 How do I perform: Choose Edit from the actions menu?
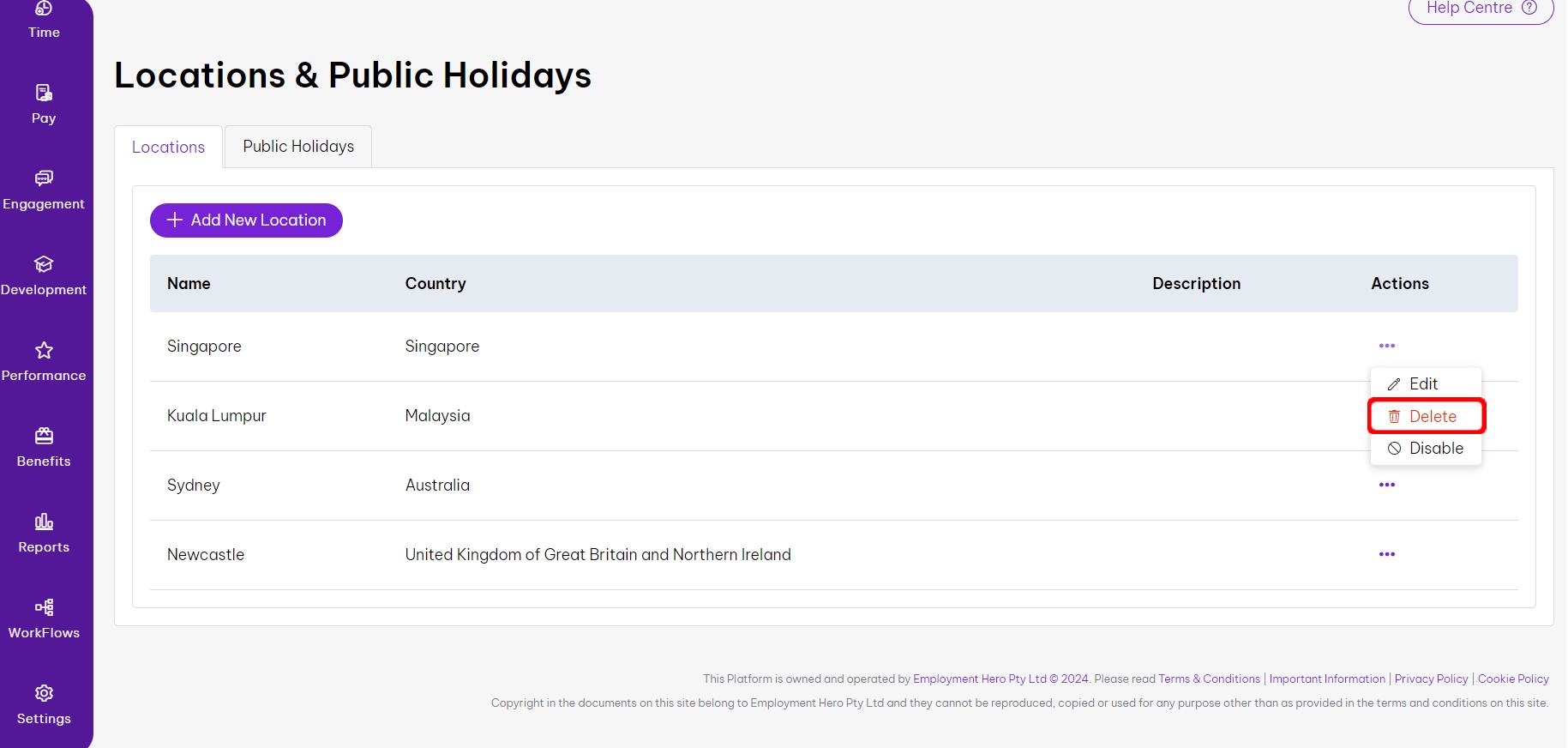point(1424,383)
